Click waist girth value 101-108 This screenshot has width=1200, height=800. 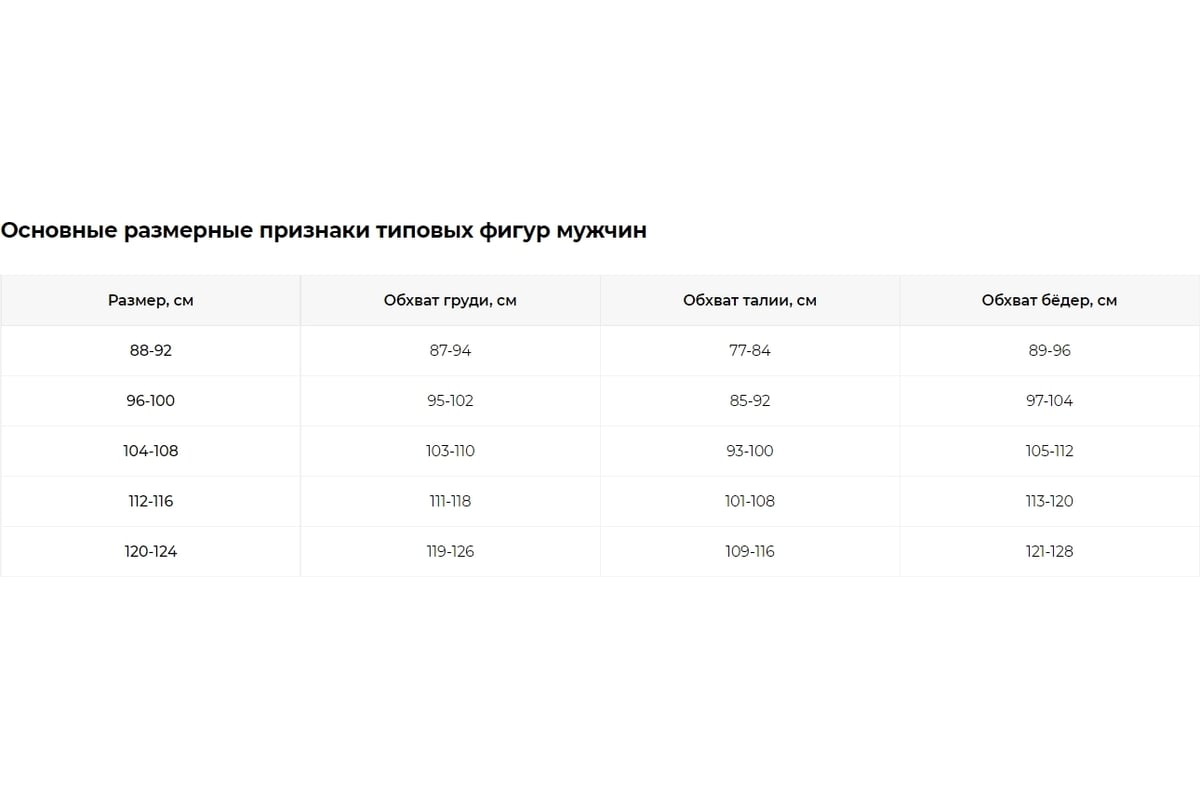coord(750,501)
